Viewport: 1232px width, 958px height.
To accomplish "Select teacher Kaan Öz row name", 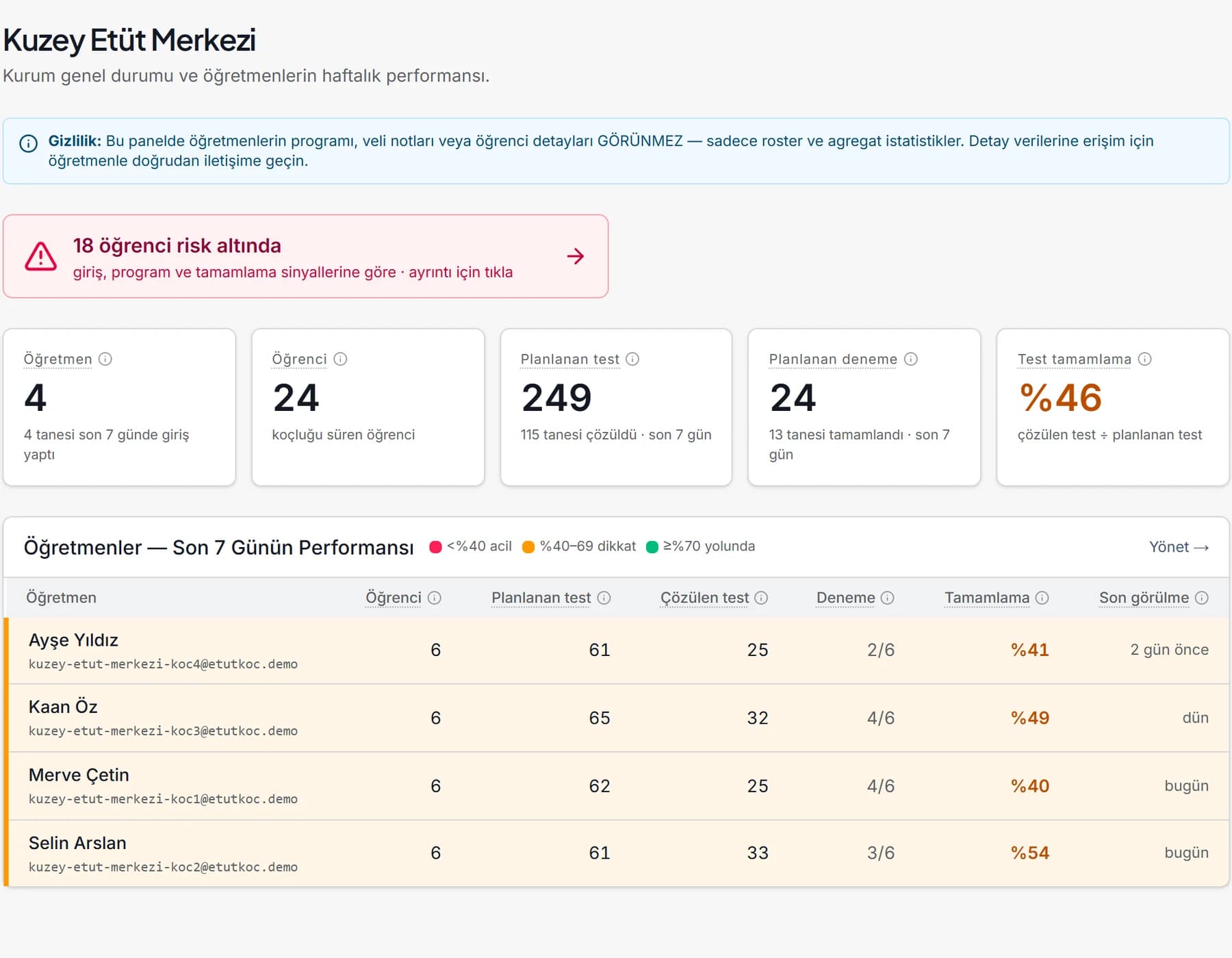I will 63,707.
